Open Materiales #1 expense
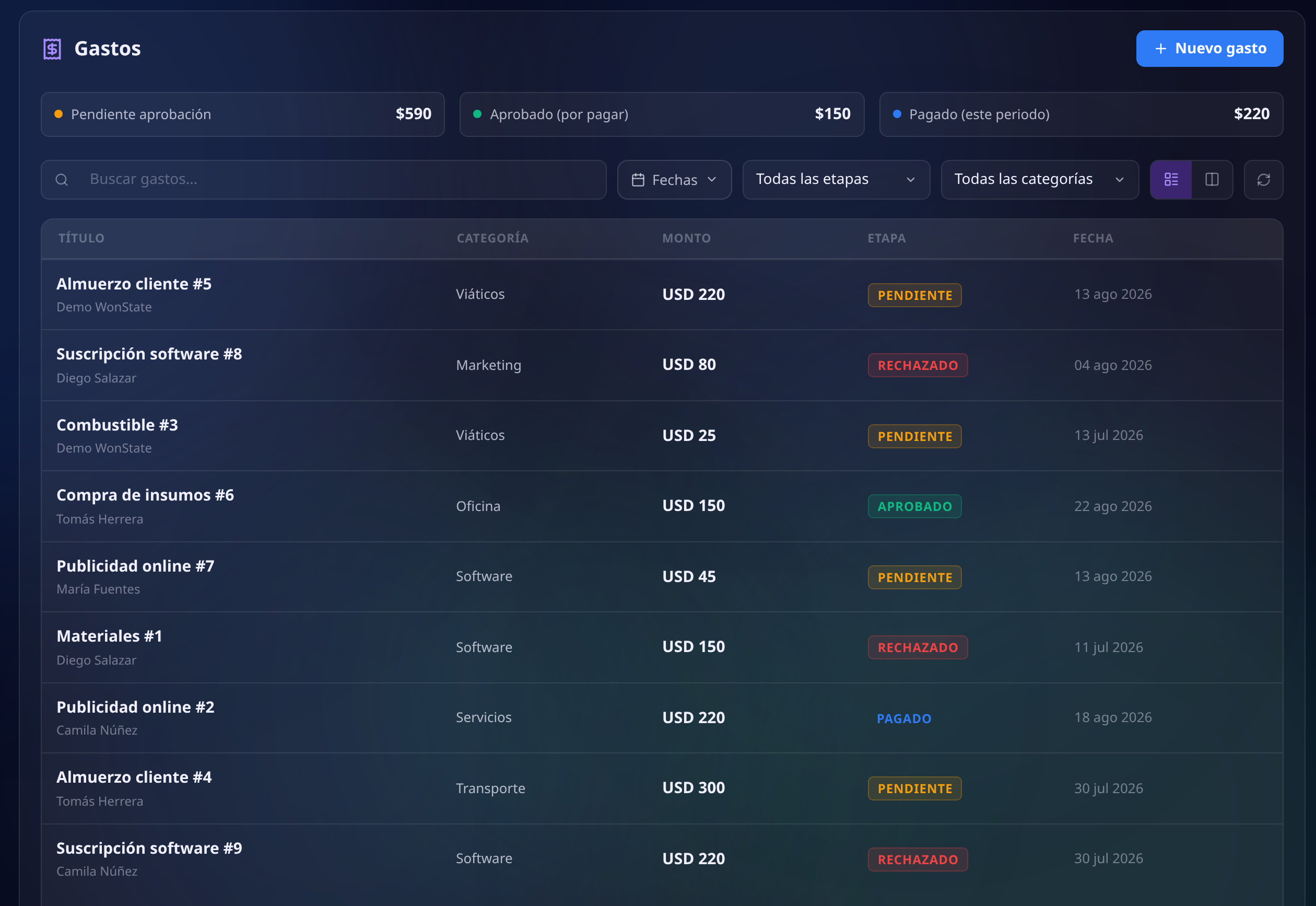The height and width of the screenshot is (906, 1316). 662,648
